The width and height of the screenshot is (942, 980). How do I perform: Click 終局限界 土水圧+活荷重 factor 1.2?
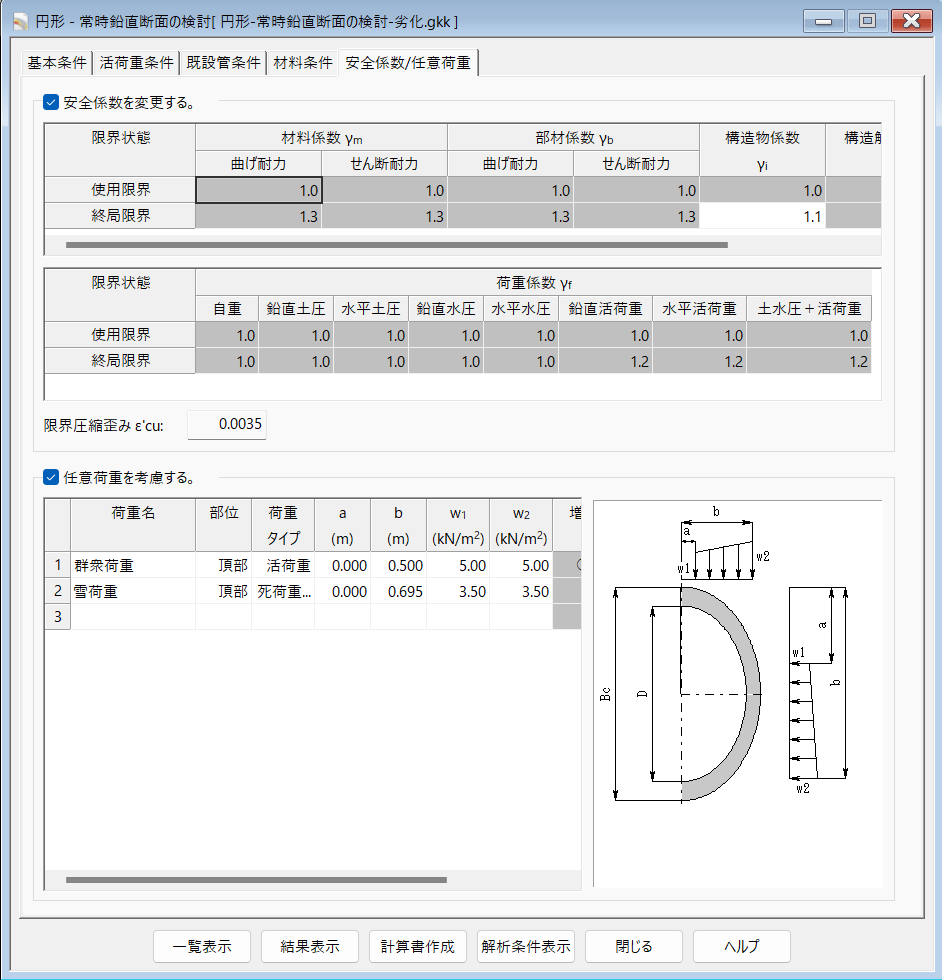[809, 361]
